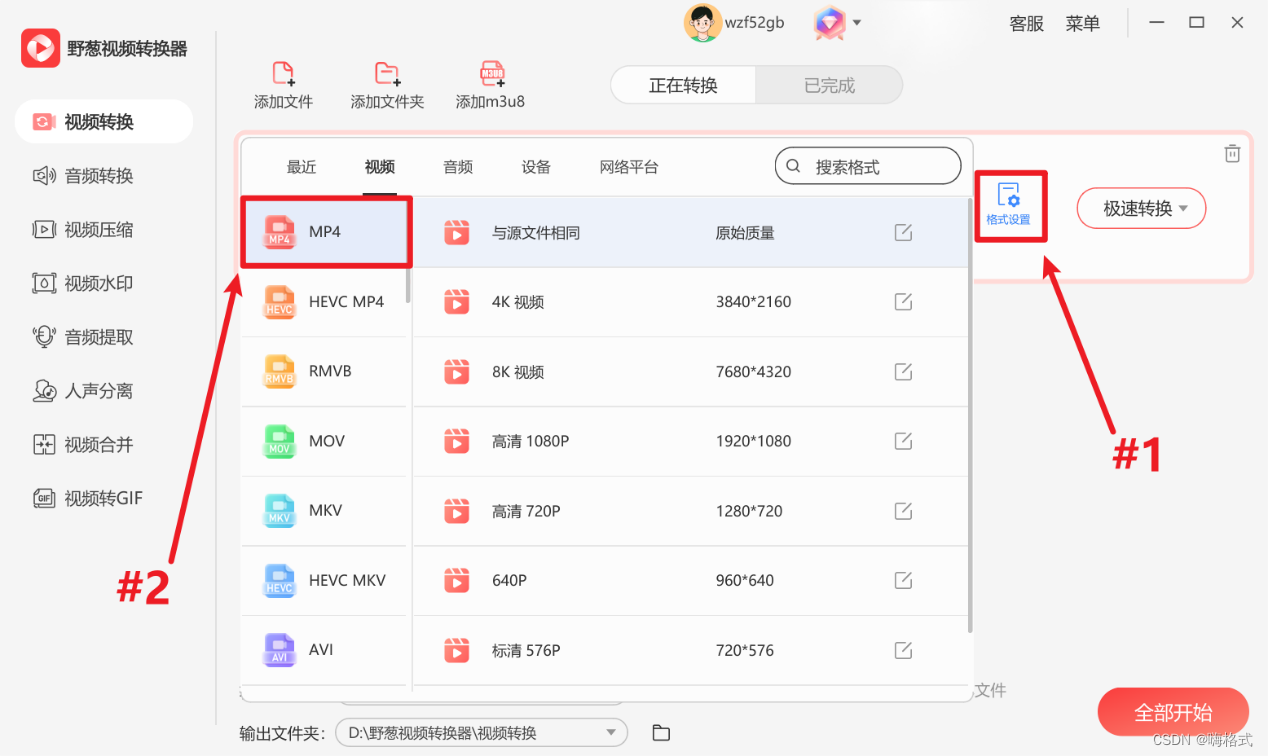Edit the 4K 视频 preset

pyautogui.click(x=903, y=302)
